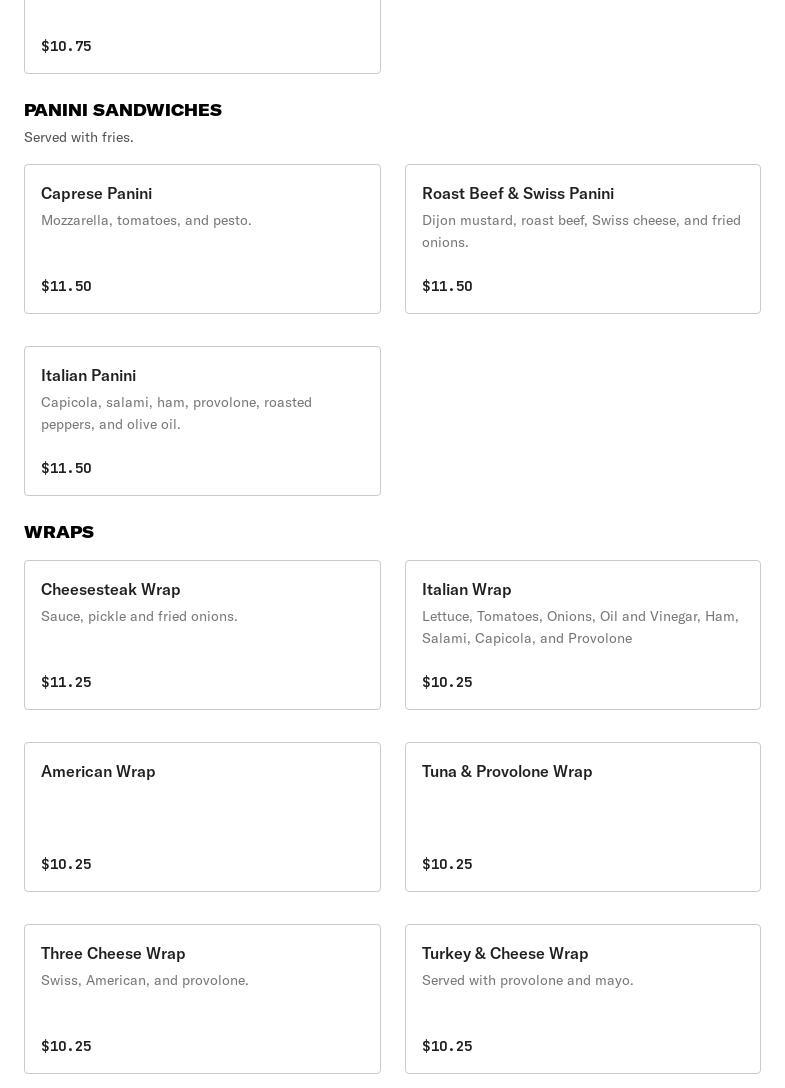785x1088 pixels.
Task: Click the $11.50 price under Italian Panini
Action: (66, 468)
